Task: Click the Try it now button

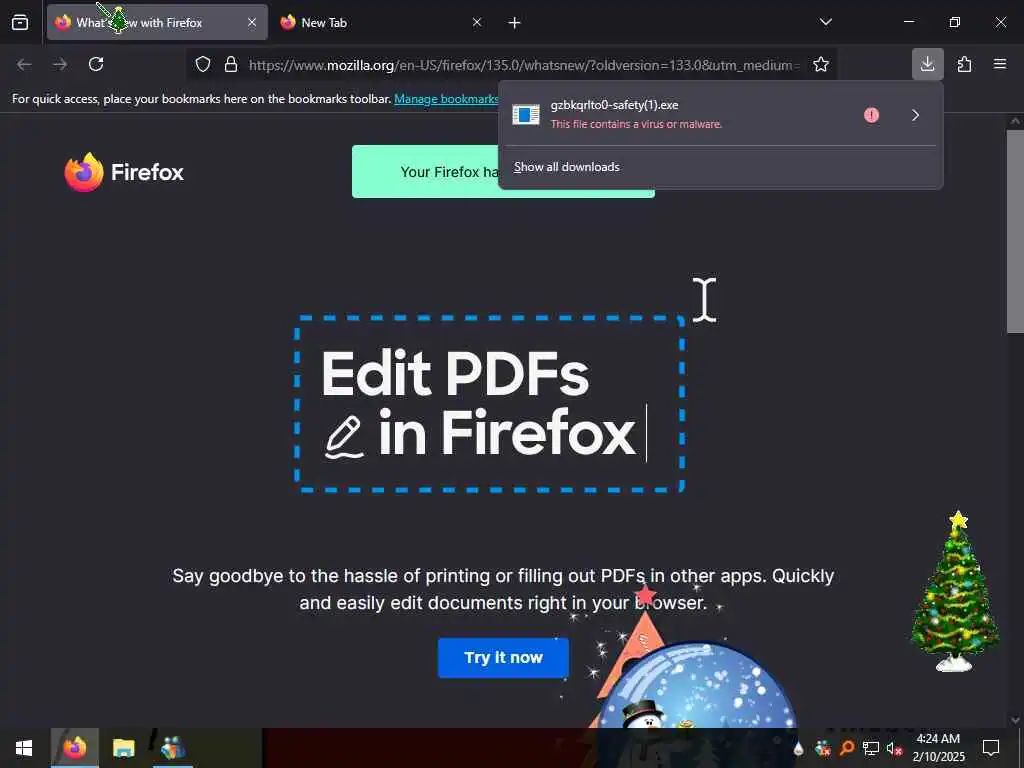Action: pyautogui.click(x=503, y=658)
